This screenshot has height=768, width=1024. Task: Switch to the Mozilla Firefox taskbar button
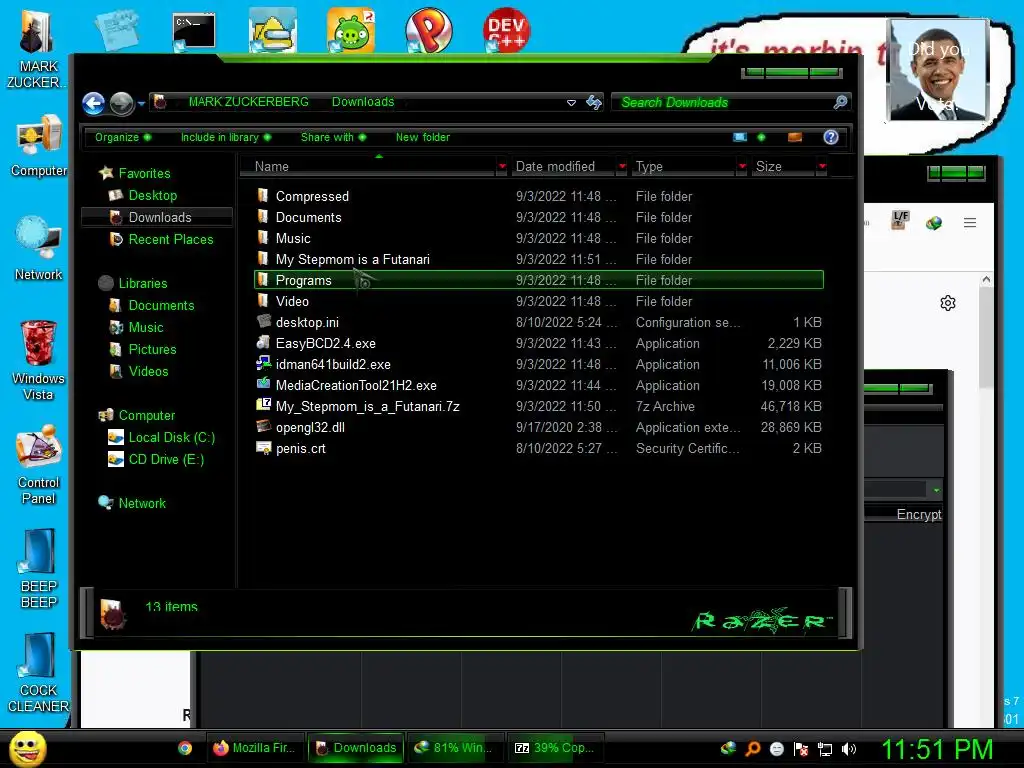coord(256,748)
